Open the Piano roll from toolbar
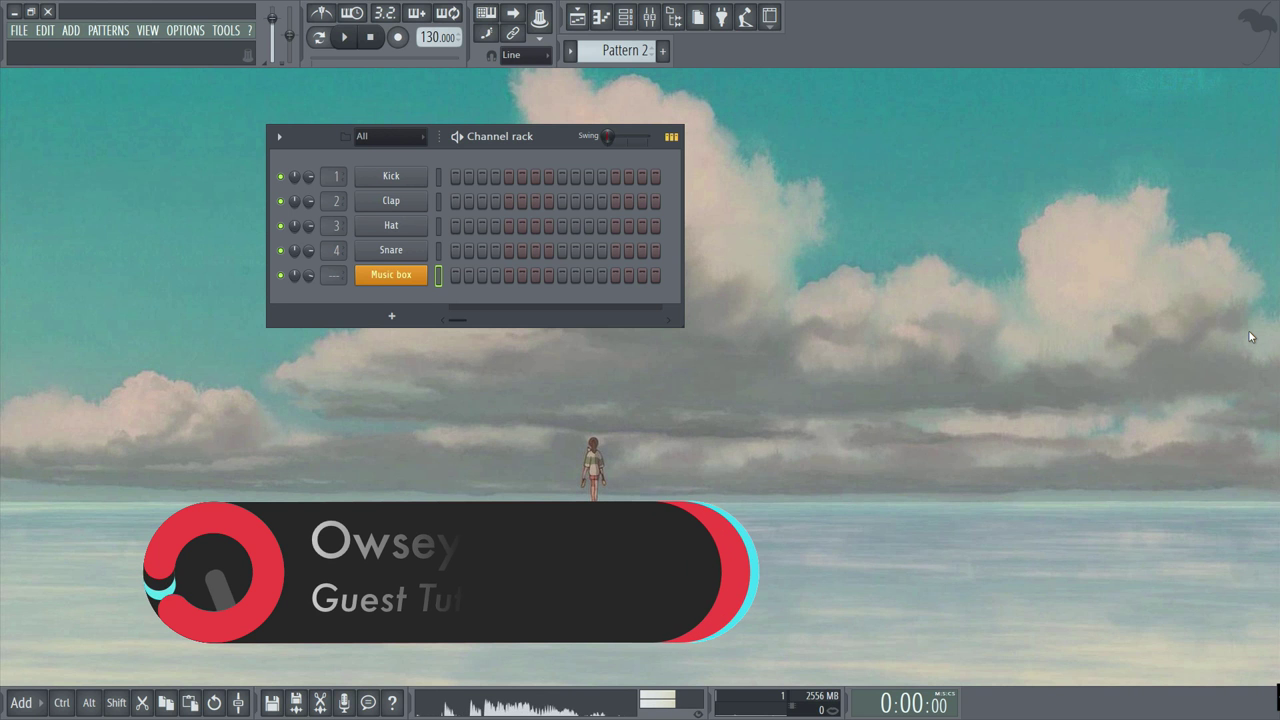This screenshot has height=720, width=1280. click(601, 17)
